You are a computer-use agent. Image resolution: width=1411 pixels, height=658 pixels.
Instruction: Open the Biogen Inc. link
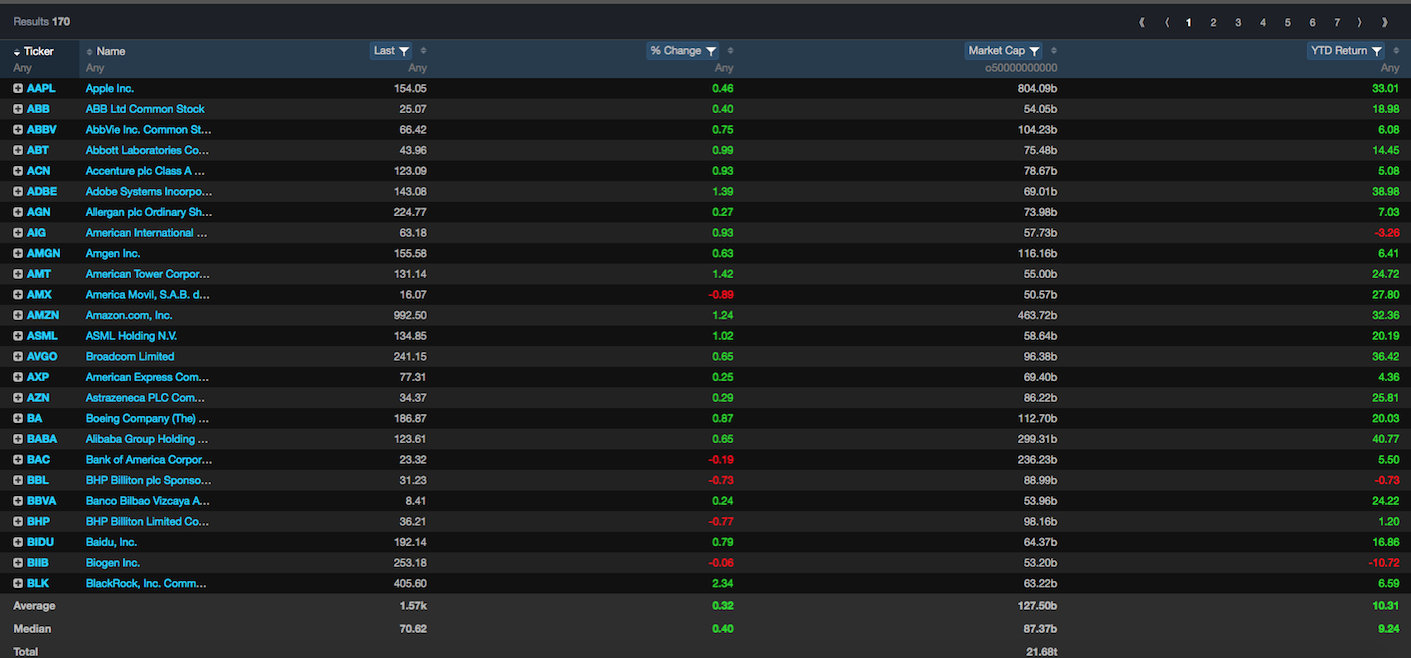pyautogui.click(x=113, y=563)
